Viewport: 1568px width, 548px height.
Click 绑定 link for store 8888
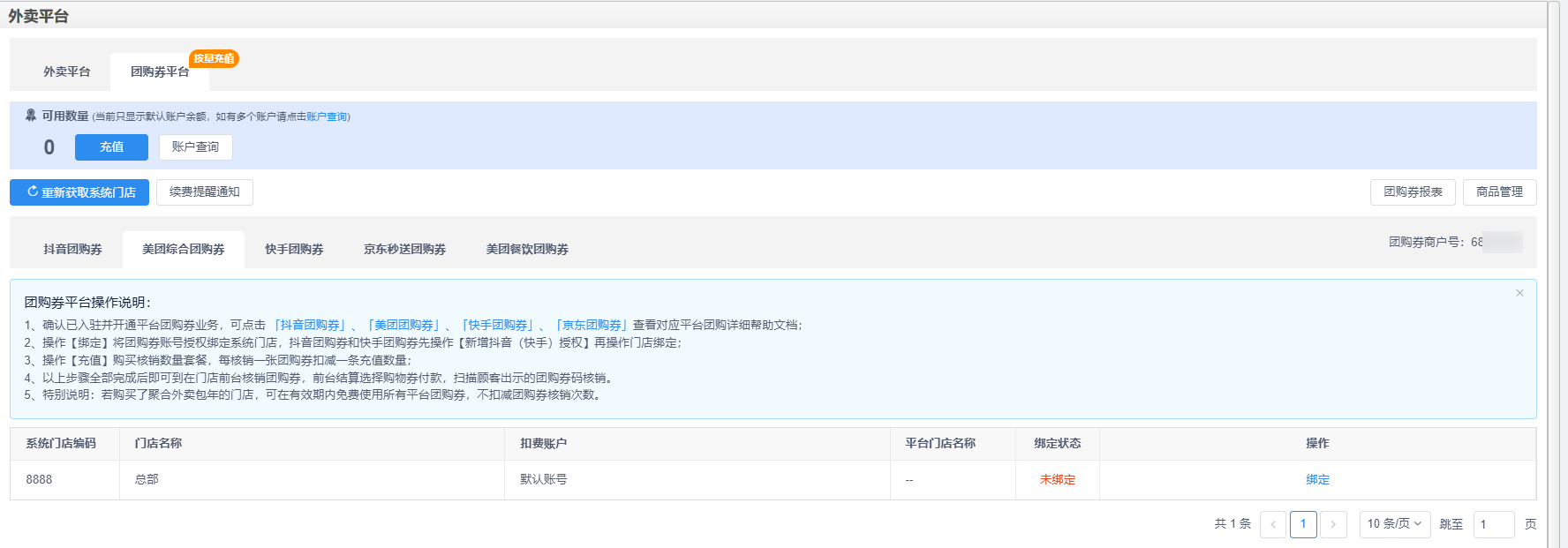pos(1317,480)
